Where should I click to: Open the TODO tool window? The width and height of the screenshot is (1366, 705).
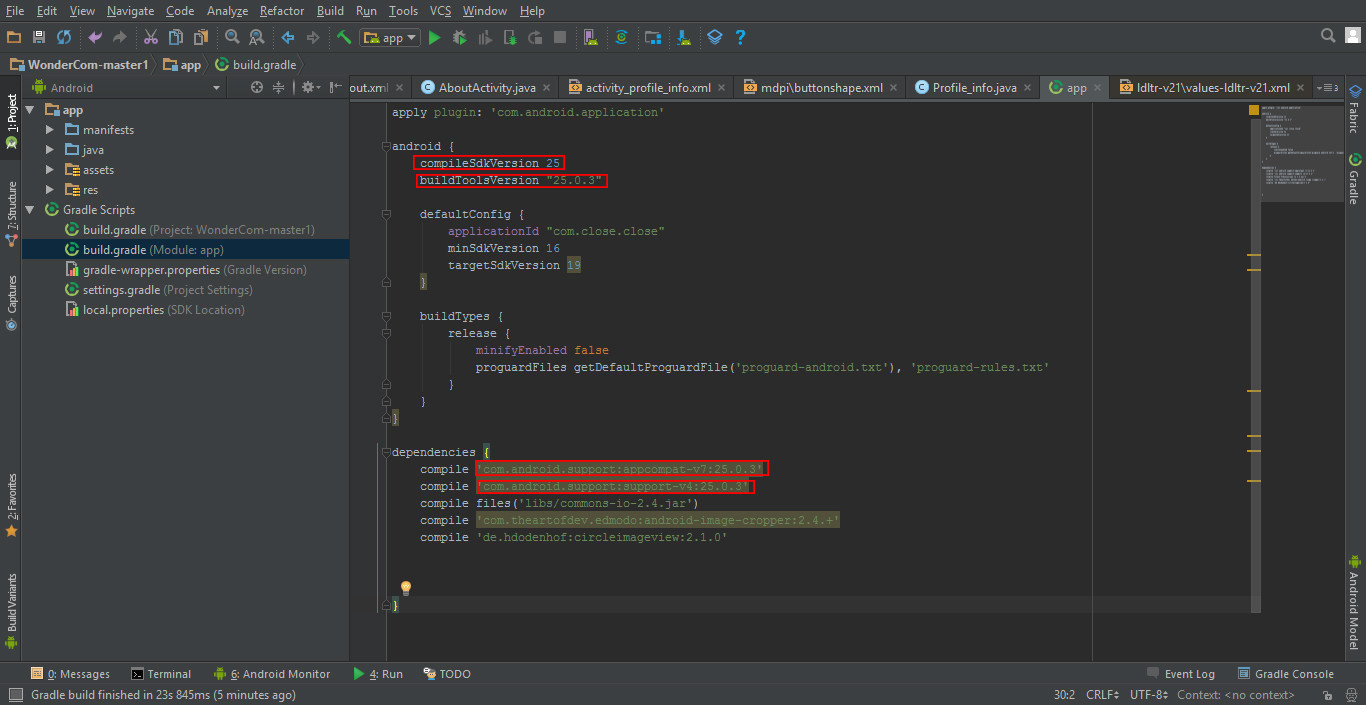pyautogui.click(x=446, y=674)
